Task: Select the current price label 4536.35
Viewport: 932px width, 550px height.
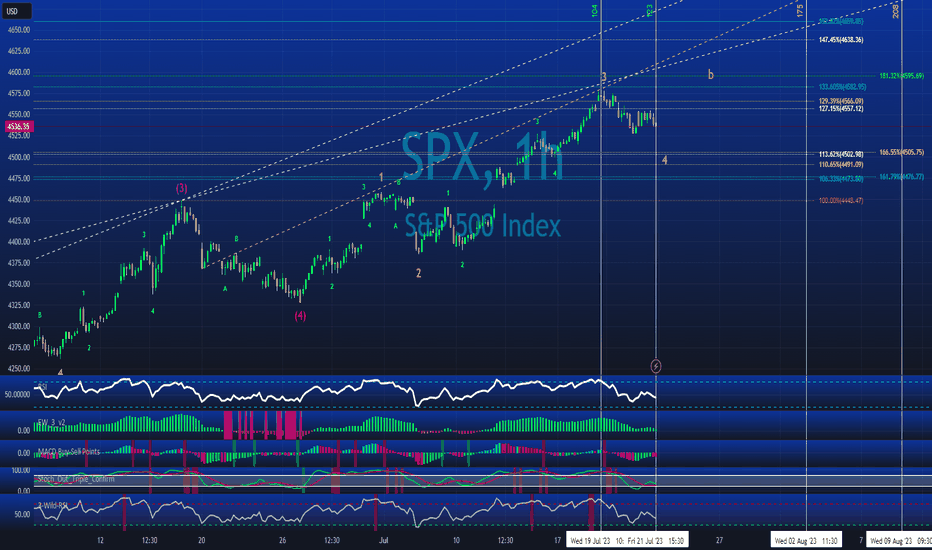Action: pyautogui.click(x=19, y=126)
